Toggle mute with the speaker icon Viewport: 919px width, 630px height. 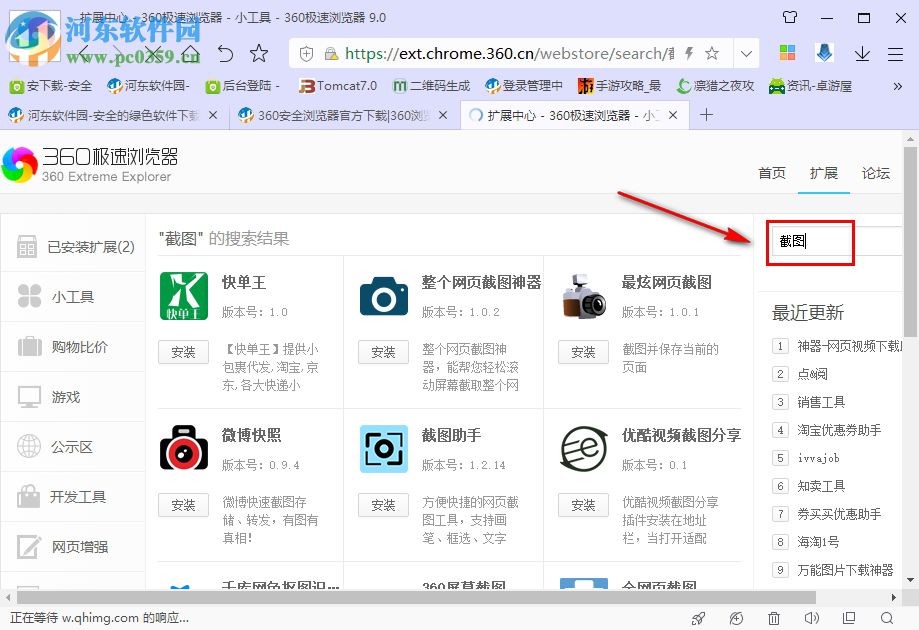pyautogui.click(x=810, y=618)
